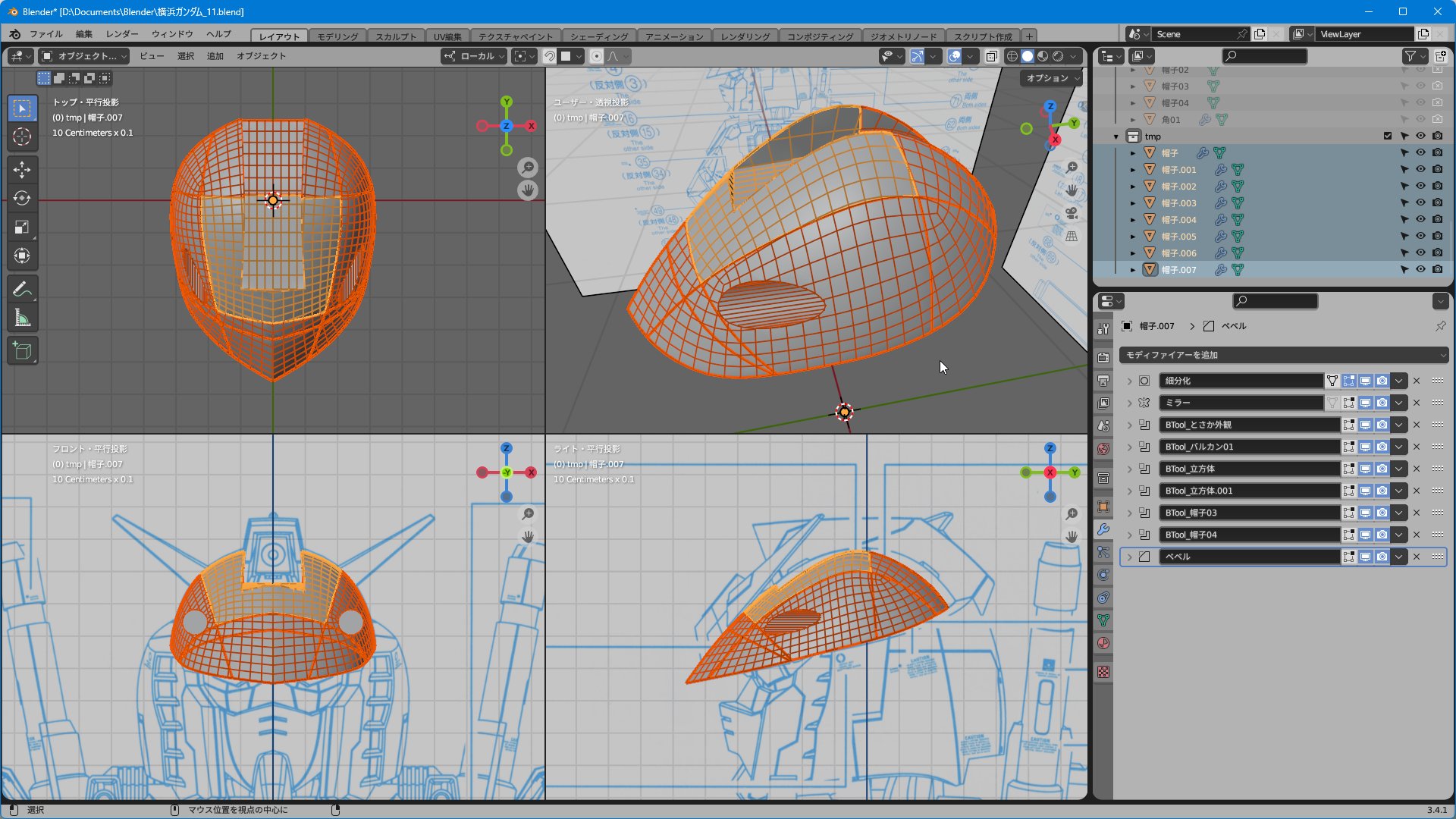
Task: Switch to the モデリング workspace tab
Action: (337, 36)
